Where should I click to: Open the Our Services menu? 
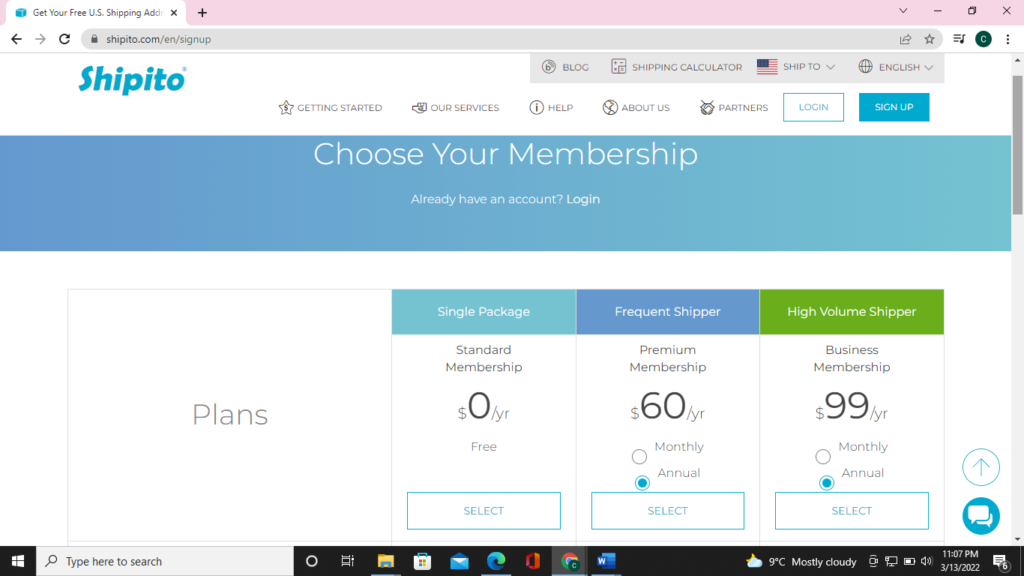coord(455,107)
